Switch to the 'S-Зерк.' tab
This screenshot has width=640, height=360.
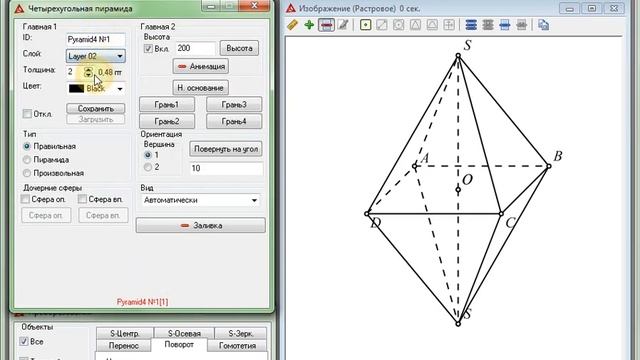click(x=240, y=333)
